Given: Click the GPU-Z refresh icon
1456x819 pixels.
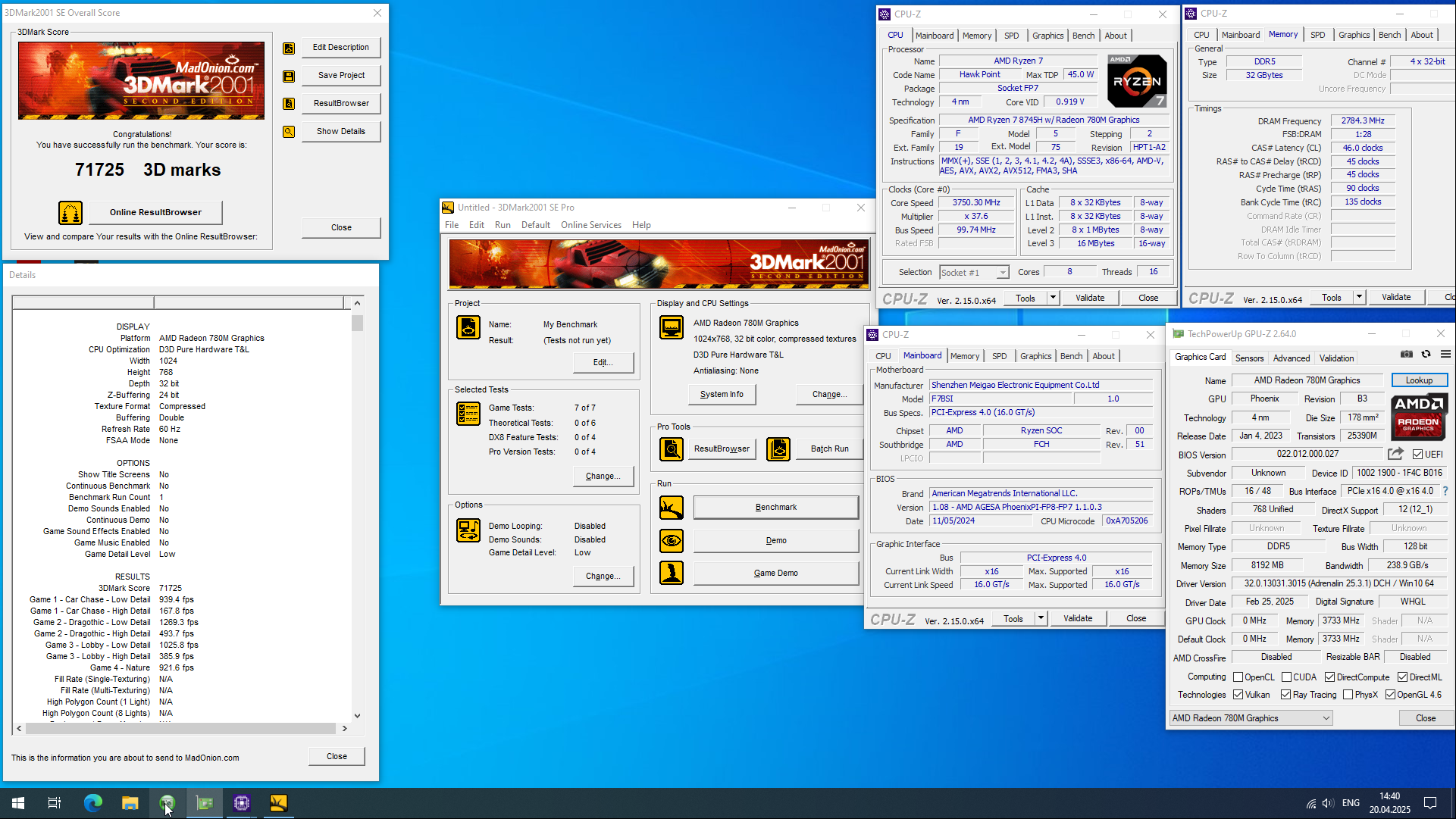Looking at the screenshot, I should 1426,355.
